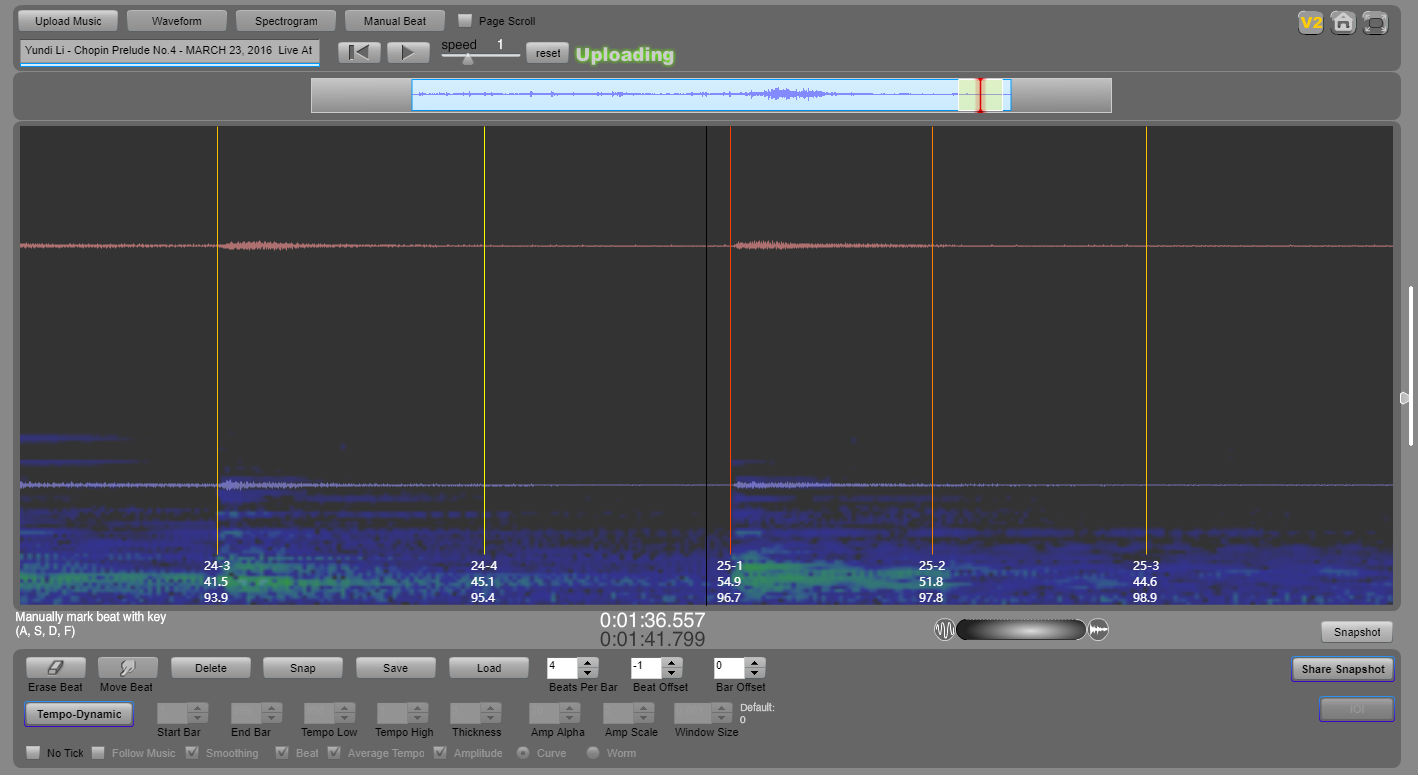Open the home icon button

click(1343, 23)
